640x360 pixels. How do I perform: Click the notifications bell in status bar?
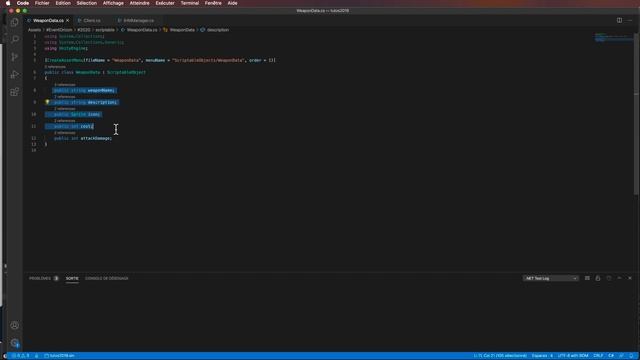click(631, 356)
